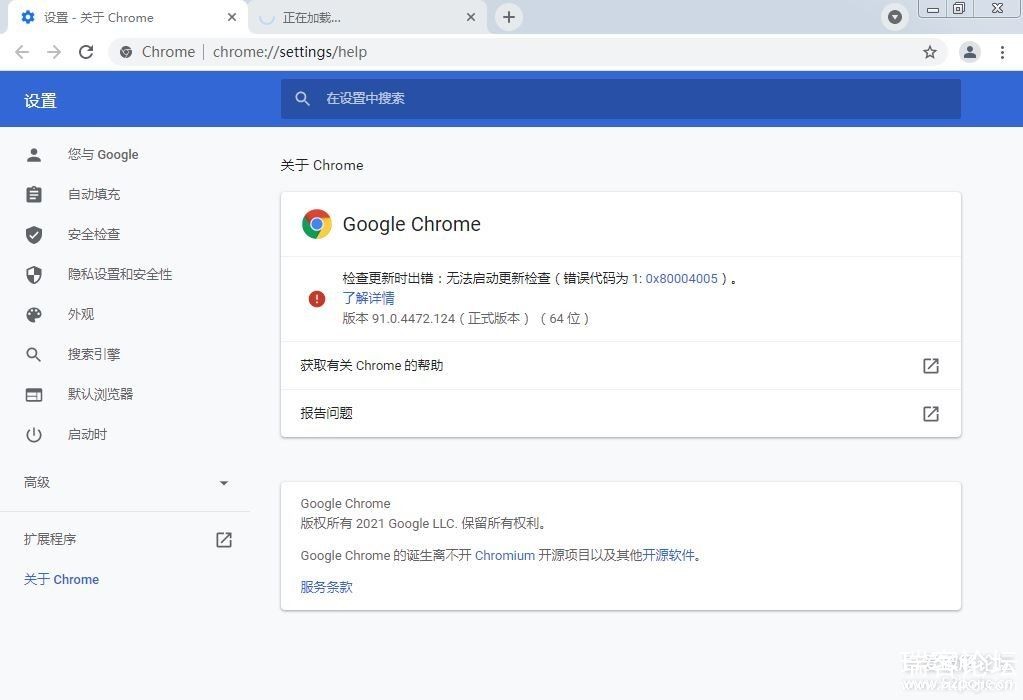Click the magnifier icon for 搜索引擎
The image size is (1023, 700).
[34, 355]
